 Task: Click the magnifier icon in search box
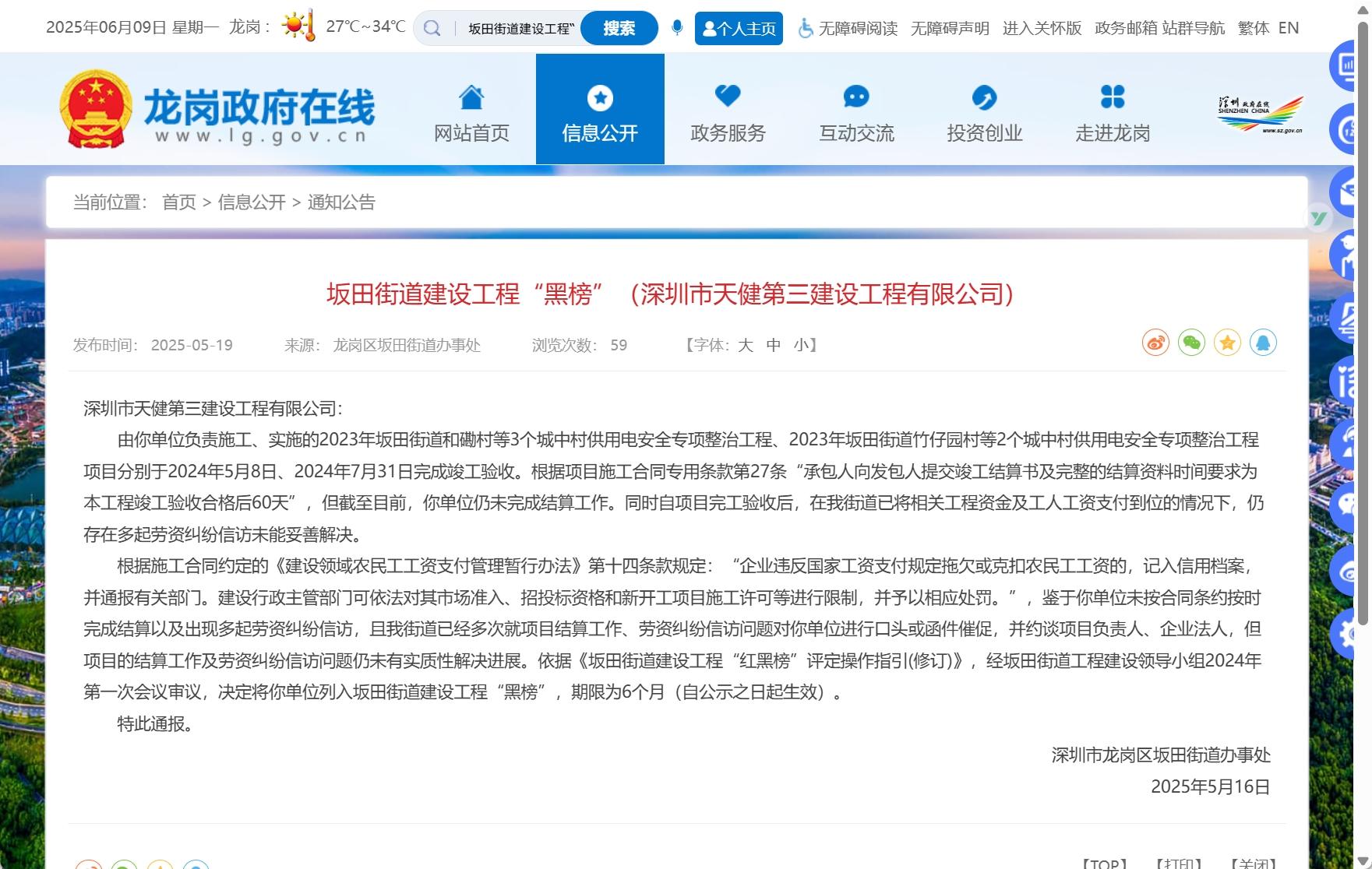(432, 28)
